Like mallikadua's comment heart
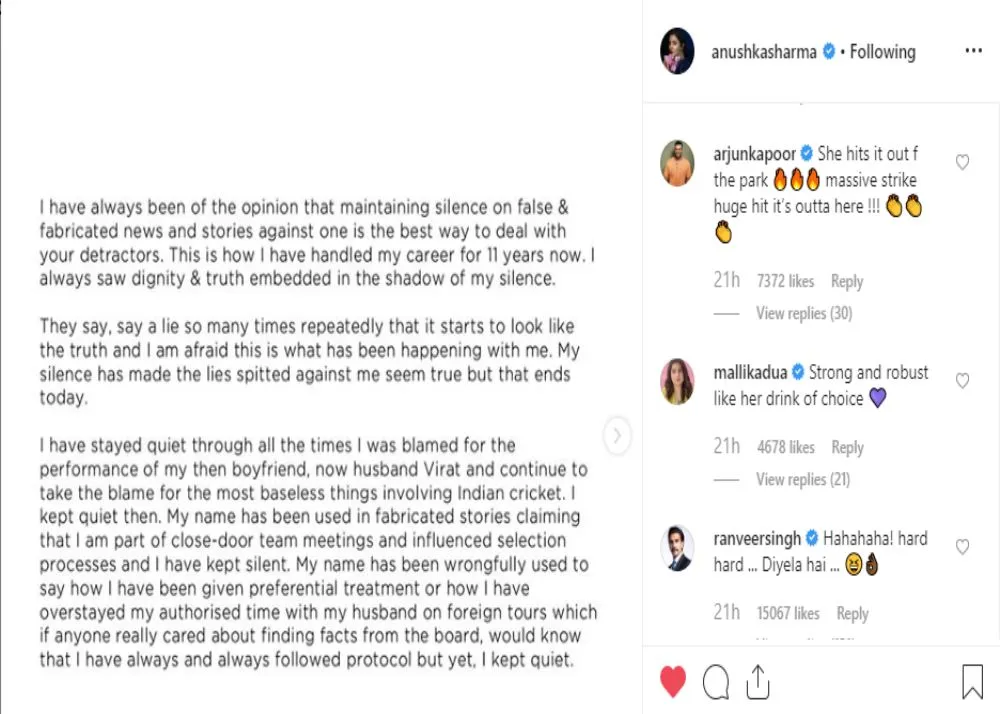This screenshot has height=714, width=1000. coord(962,380)
